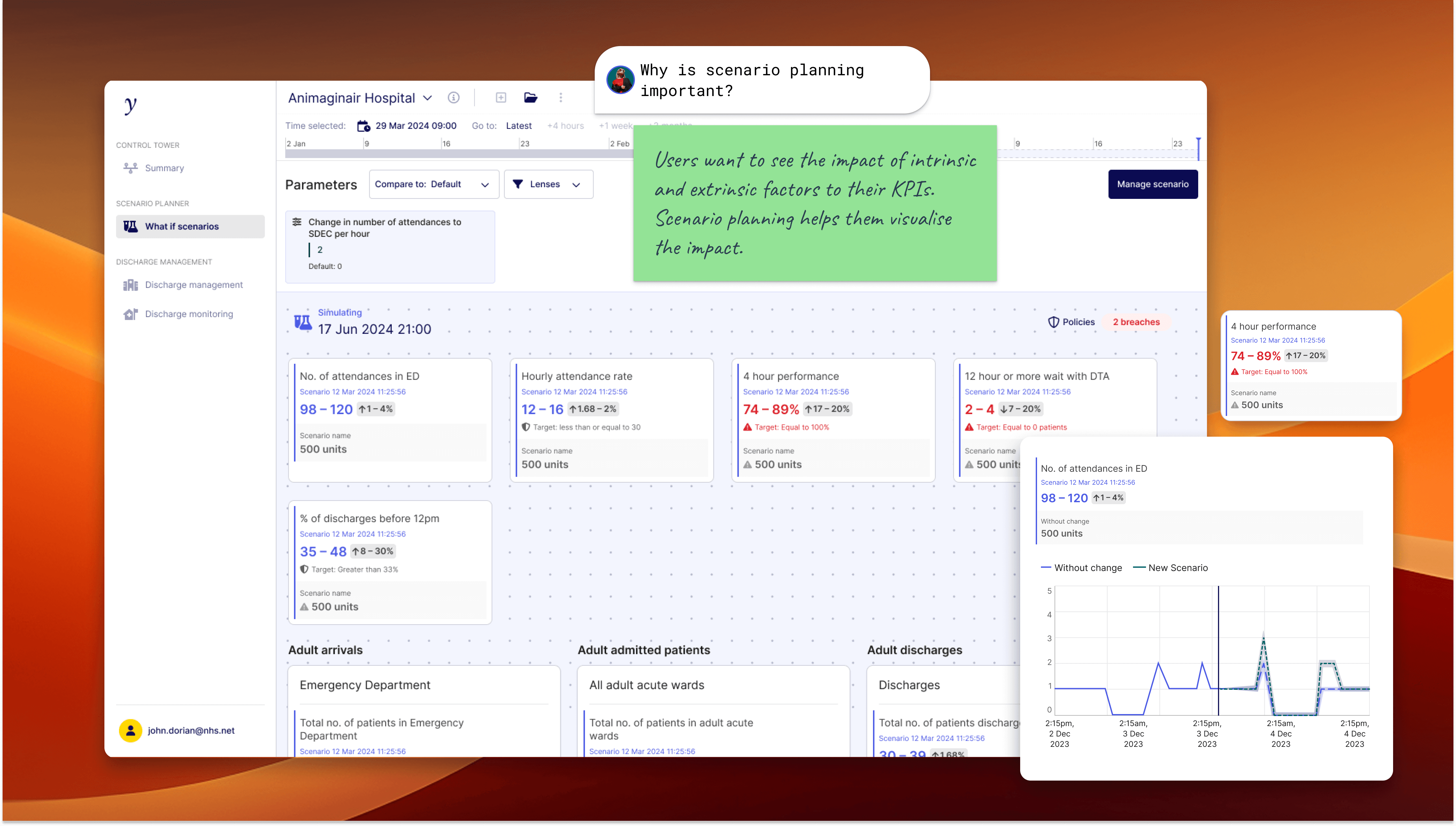The width and height of the screenshot is (1456, 826).
Task: Open the three-dot more options menu
Action: coord(561,98)
